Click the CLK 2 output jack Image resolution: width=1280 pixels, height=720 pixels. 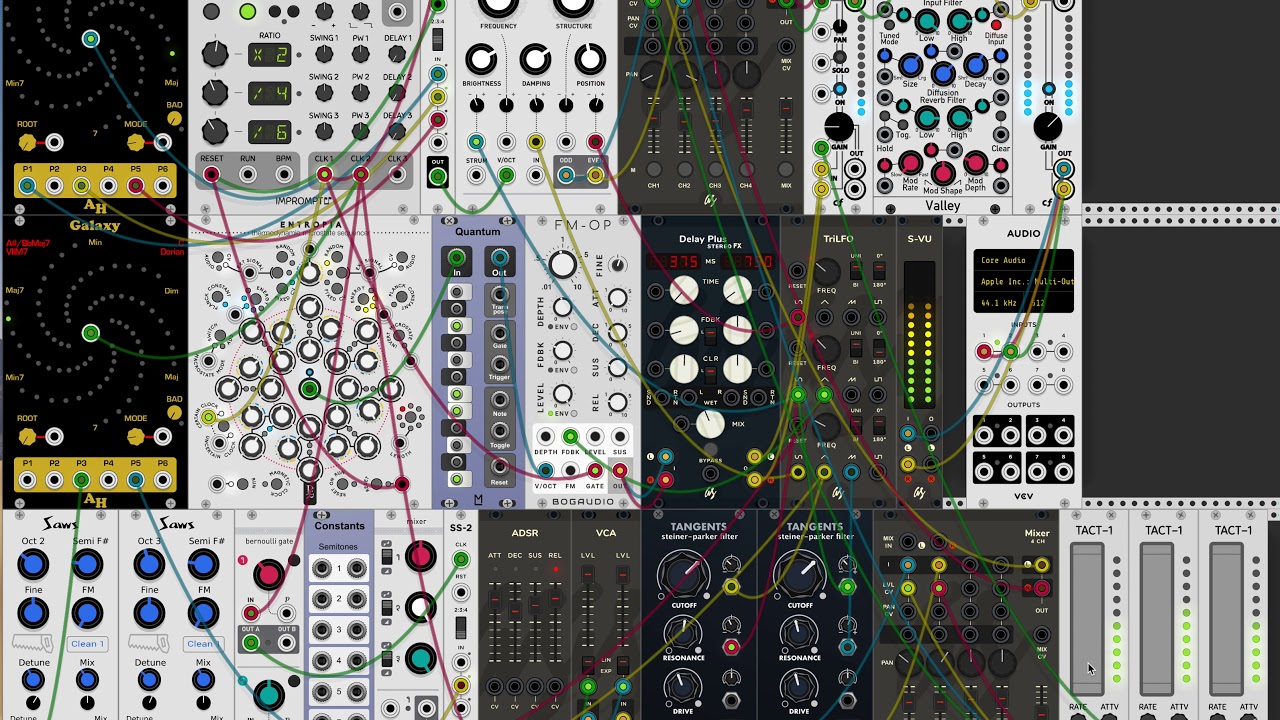tap(361, 175)
